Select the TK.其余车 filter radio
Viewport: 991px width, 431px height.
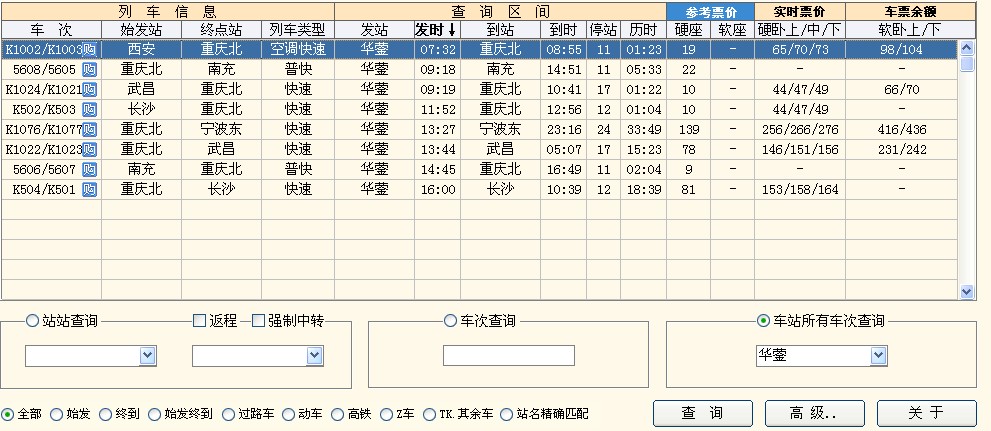coord(429,415)
